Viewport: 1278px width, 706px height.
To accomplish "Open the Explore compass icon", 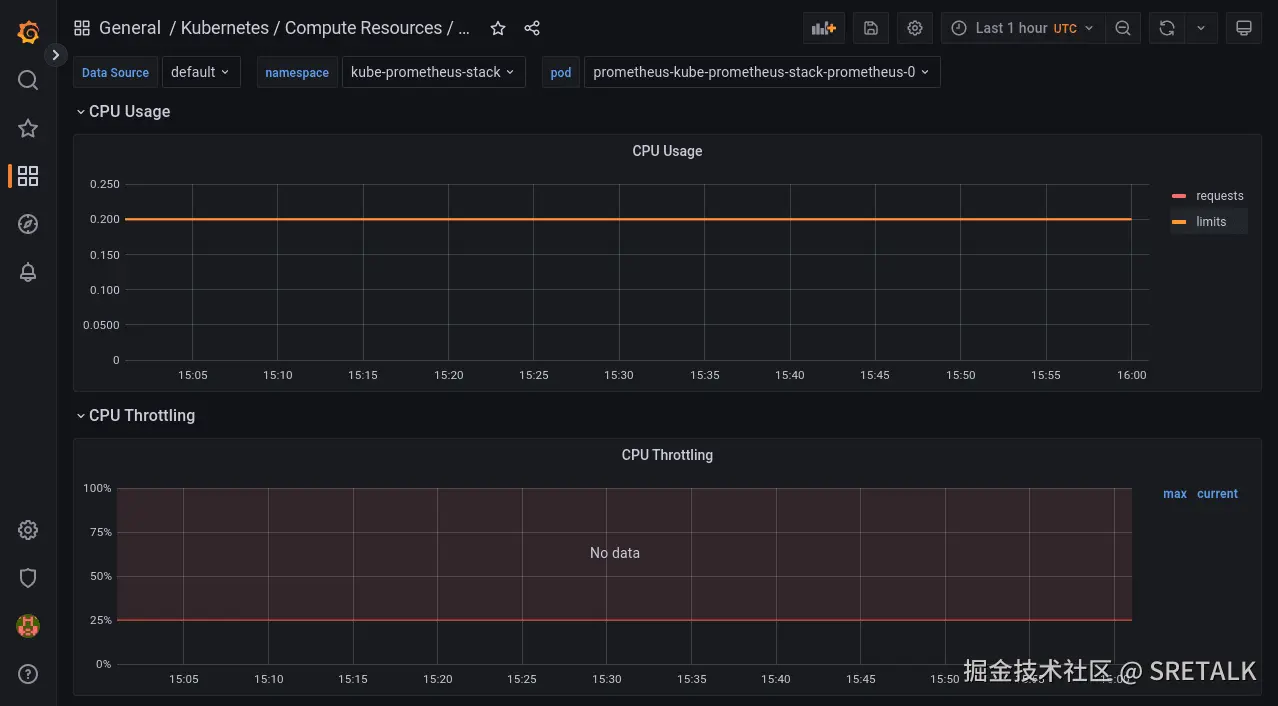I will (x=28, y=224).
